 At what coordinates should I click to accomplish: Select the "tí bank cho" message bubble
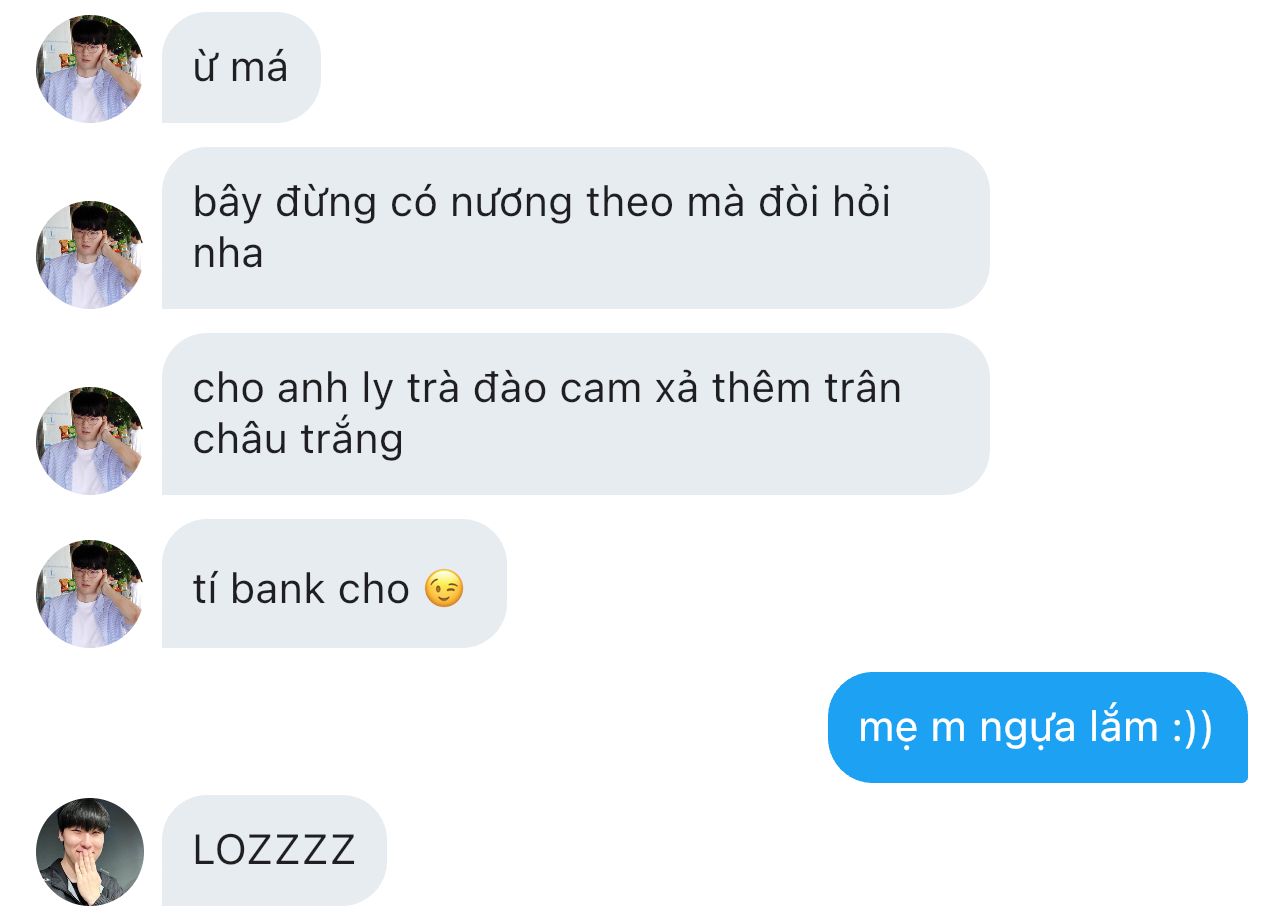[x=334, y=583]
